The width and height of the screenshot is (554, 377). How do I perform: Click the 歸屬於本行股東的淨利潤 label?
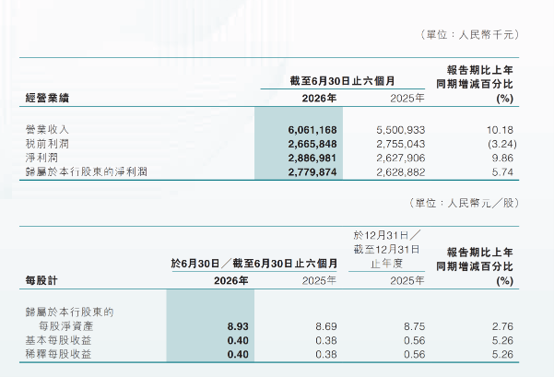coord(86,172)
